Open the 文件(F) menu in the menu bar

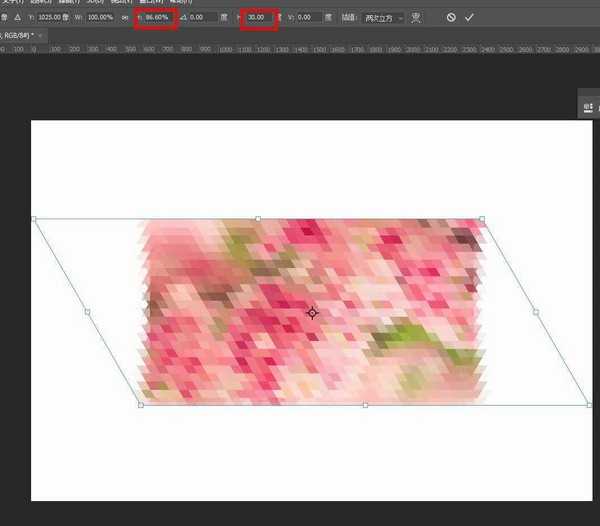[x=12, y=3]
